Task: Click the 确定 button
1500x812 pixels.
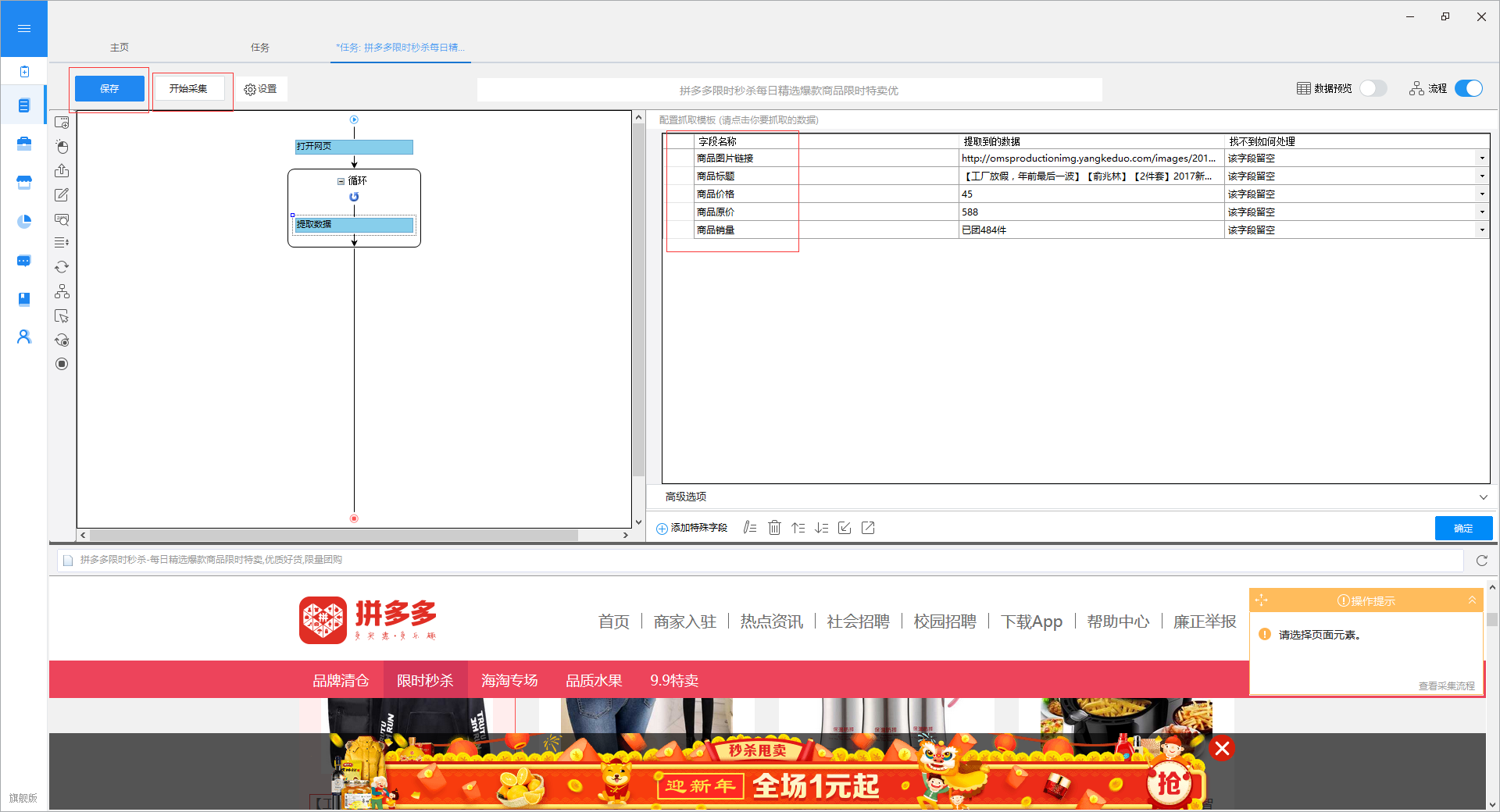Action: (x=1463, y=529)
